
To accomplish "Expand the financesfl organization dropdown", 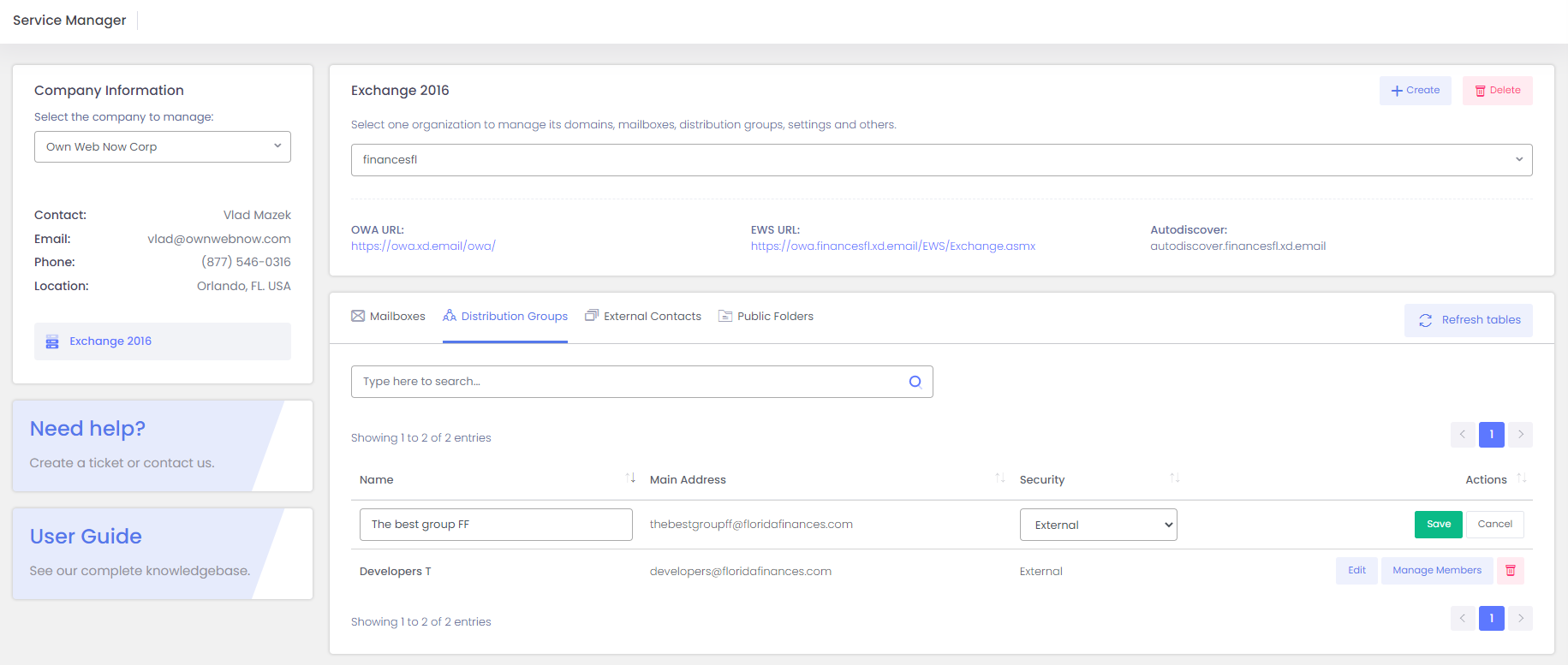I will click(941, 160).
